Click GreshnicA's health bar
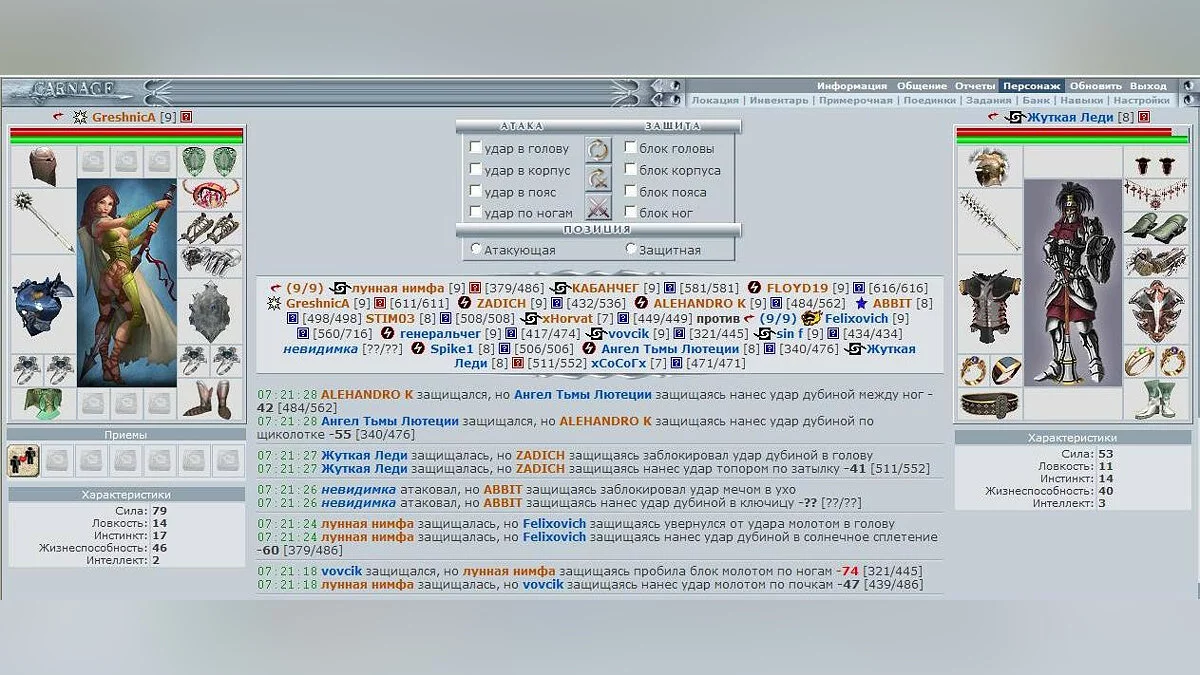1200x675 pixels. pyautogui.click(x=126, y=134)
